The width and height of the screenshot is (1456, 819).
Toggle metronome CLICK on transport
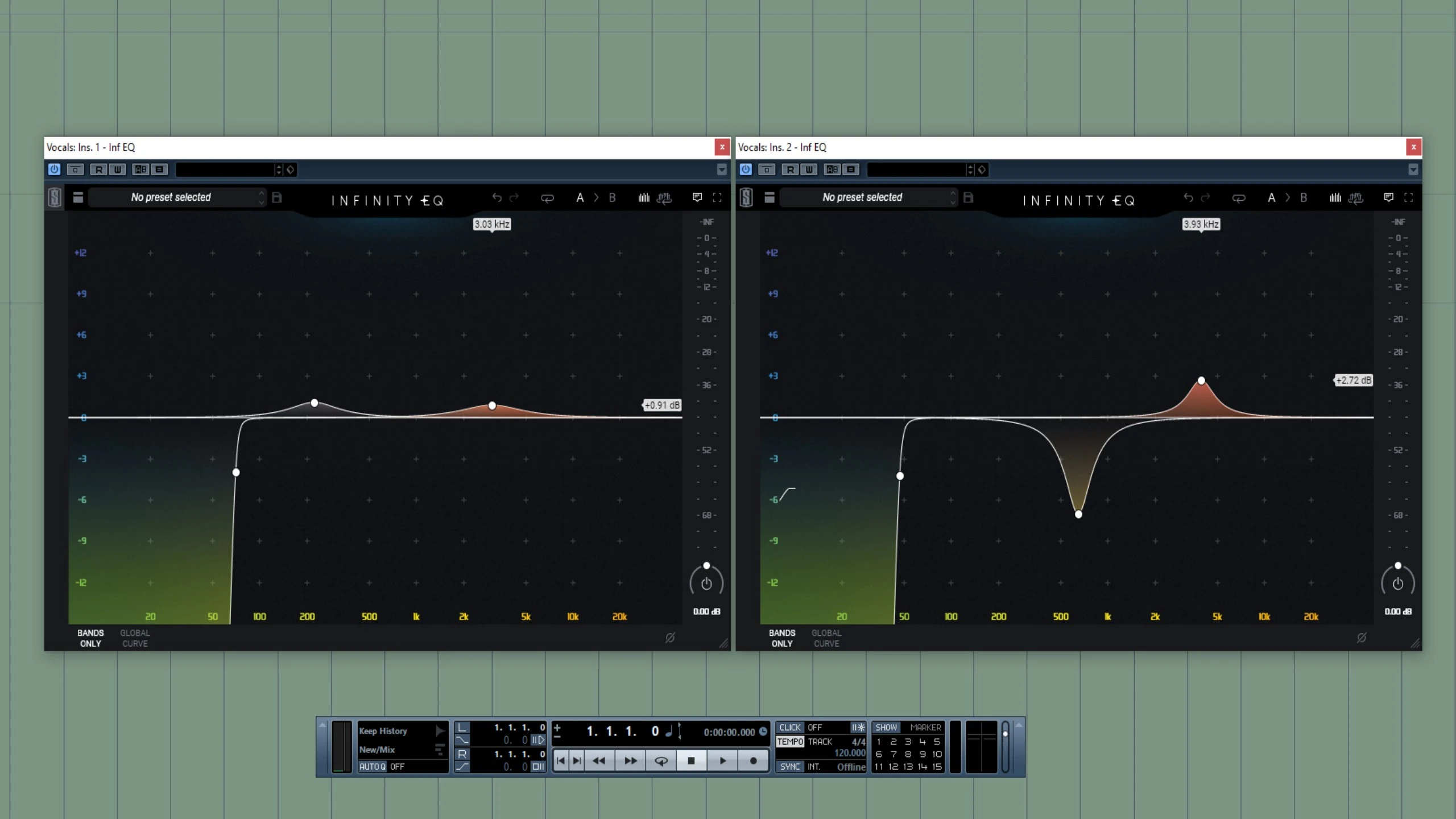pyautogui.click(x=789, y=727)
